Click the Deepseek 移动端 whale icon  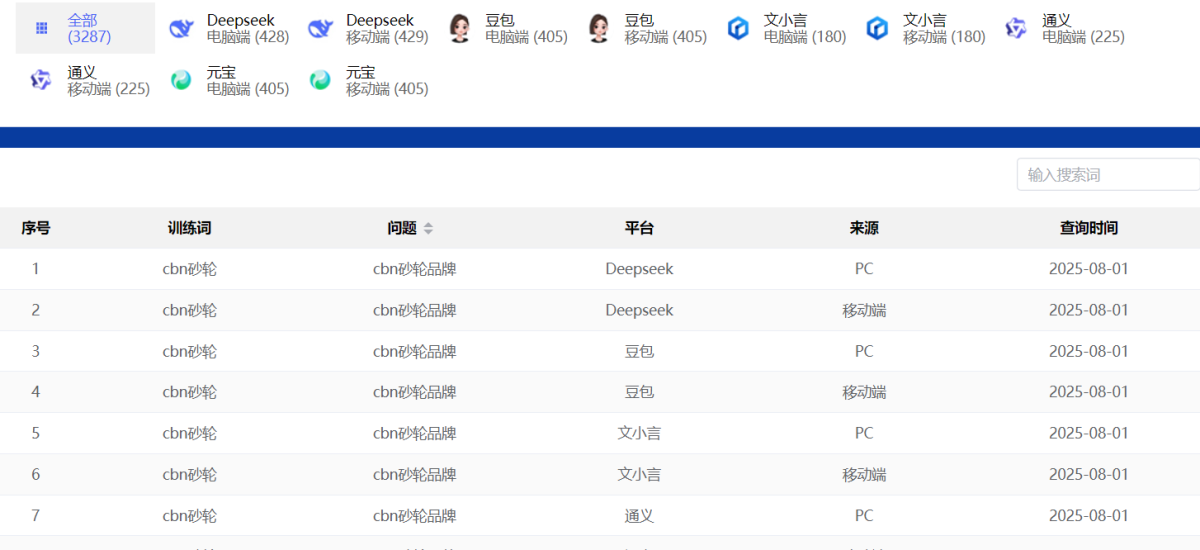(320, 29)
